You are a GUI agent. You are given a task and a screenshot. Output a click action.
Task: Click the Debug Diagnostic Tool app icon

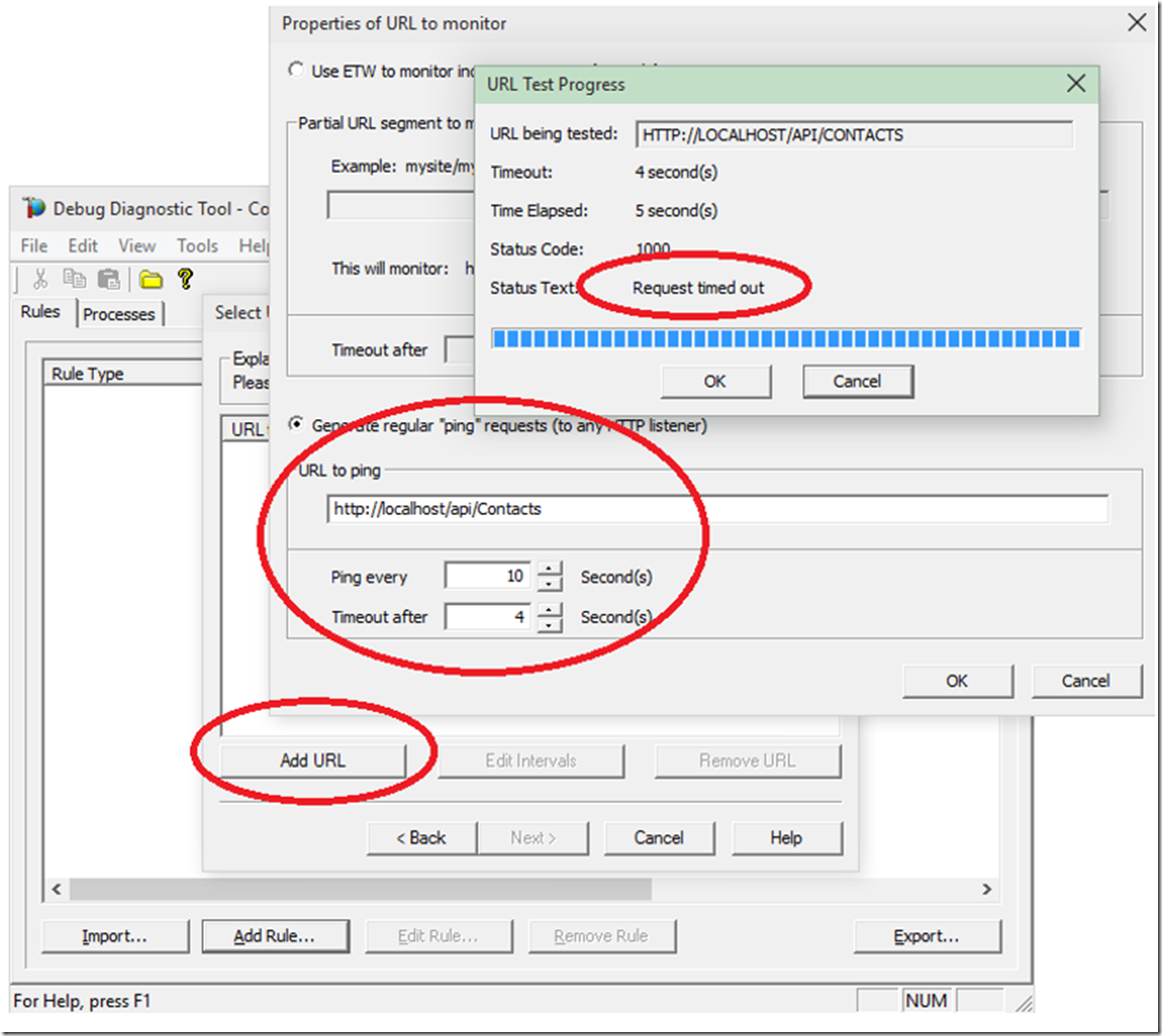34,208
